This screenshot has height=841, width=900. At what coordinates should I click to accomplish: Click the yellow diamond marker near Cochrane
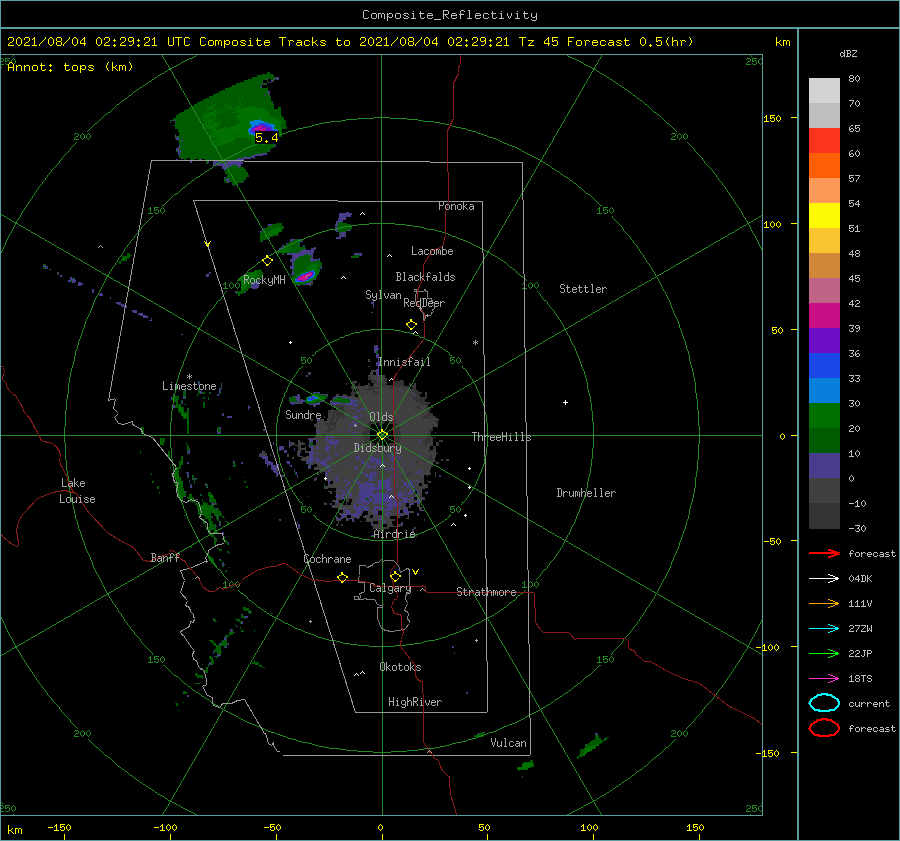coord(342,577)
